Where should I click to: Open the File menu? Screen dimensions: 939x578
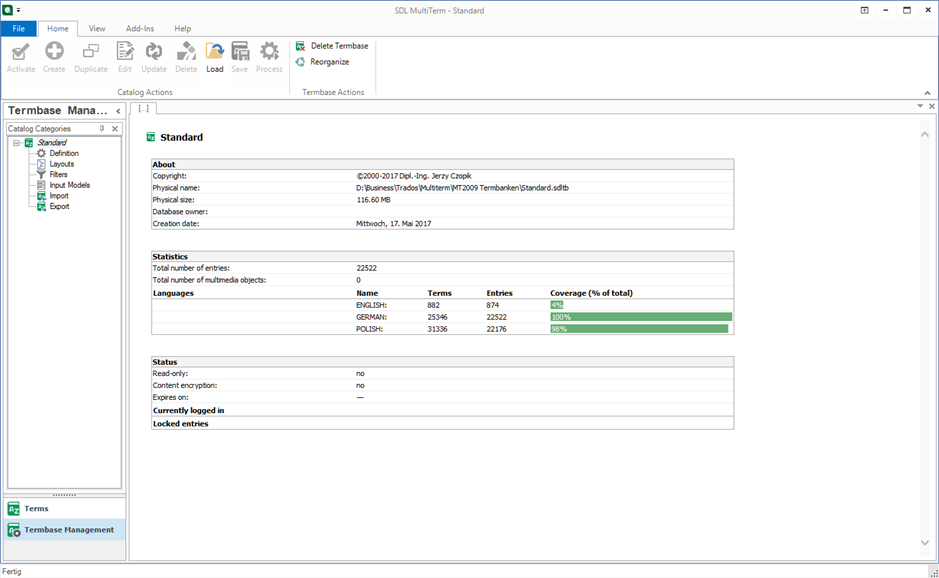[x=18, y=29]
